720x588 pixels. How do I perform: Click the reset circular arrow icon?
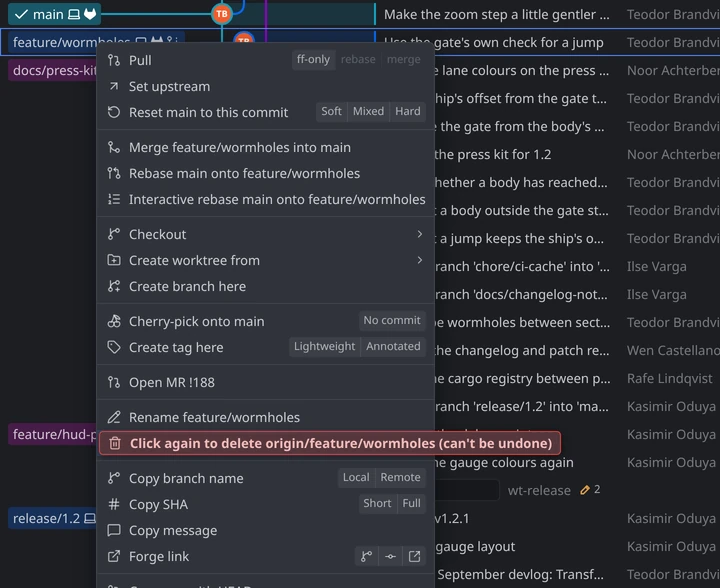click(114, 112)
